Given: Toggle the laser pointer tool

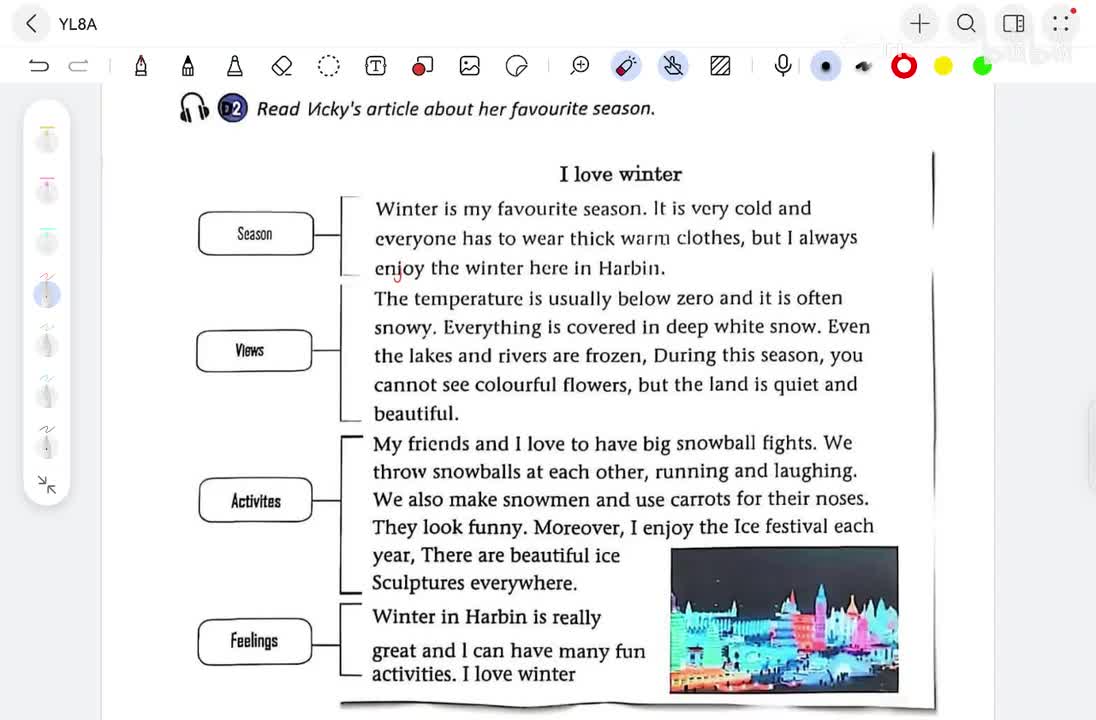Looking at the screenshot, I should (626, 66).
